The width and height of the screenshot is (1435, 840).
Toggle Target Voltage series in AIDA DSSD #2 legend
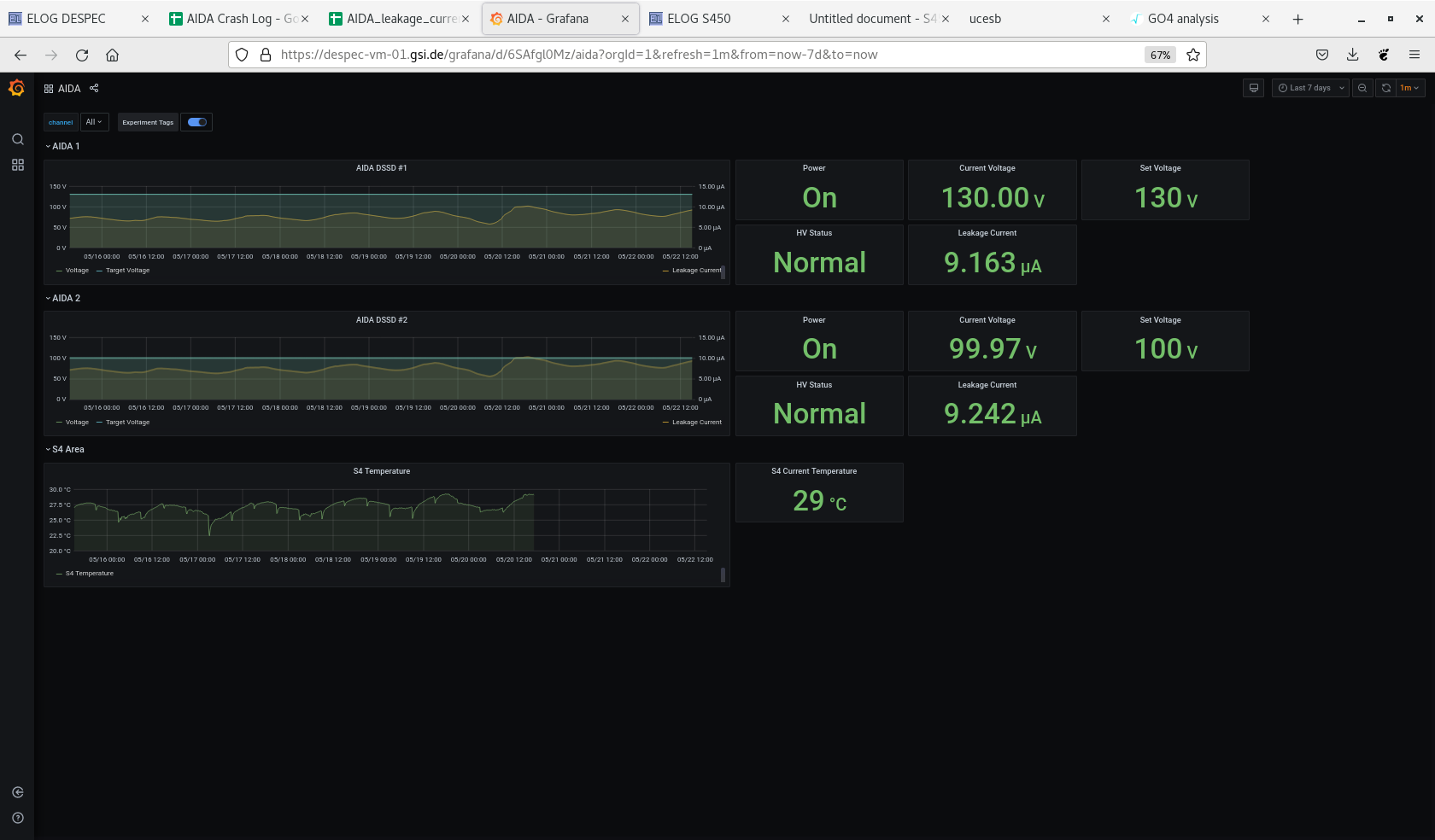pos(127,423)
